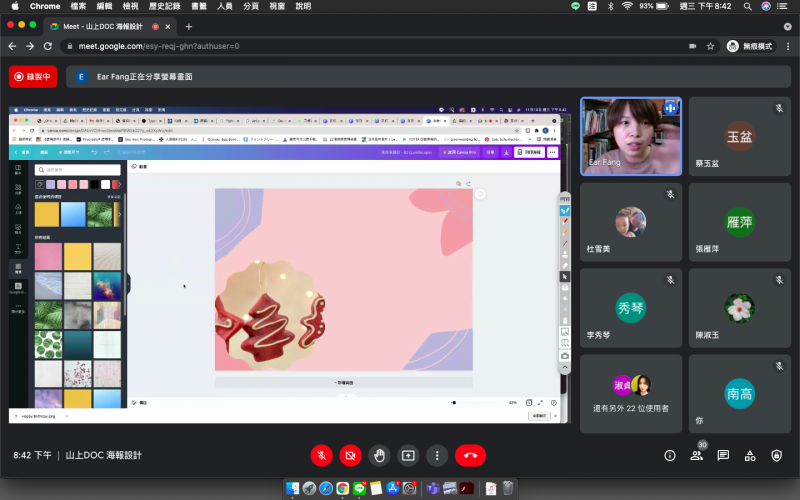Open the 無痕模式 profile dropdown
Image resolution: width=800 pixels, height=500 pixels.
pyautogui.click(x=751, y=46)
